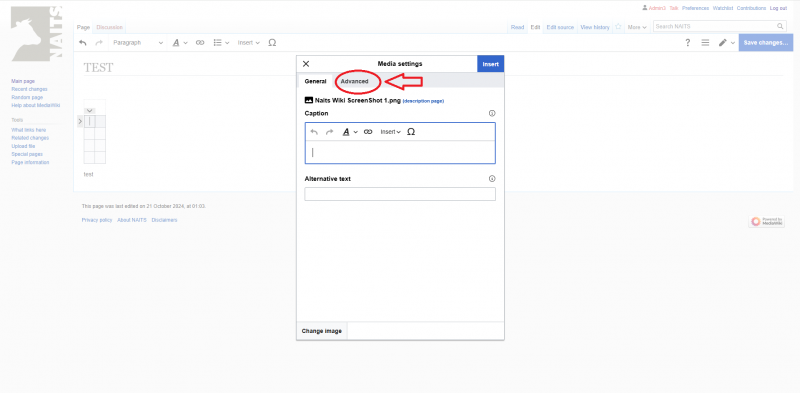The height and width of the screenshot is (393, 800).
Task: Open the Preferences link
Action: [x=695, y=8]
